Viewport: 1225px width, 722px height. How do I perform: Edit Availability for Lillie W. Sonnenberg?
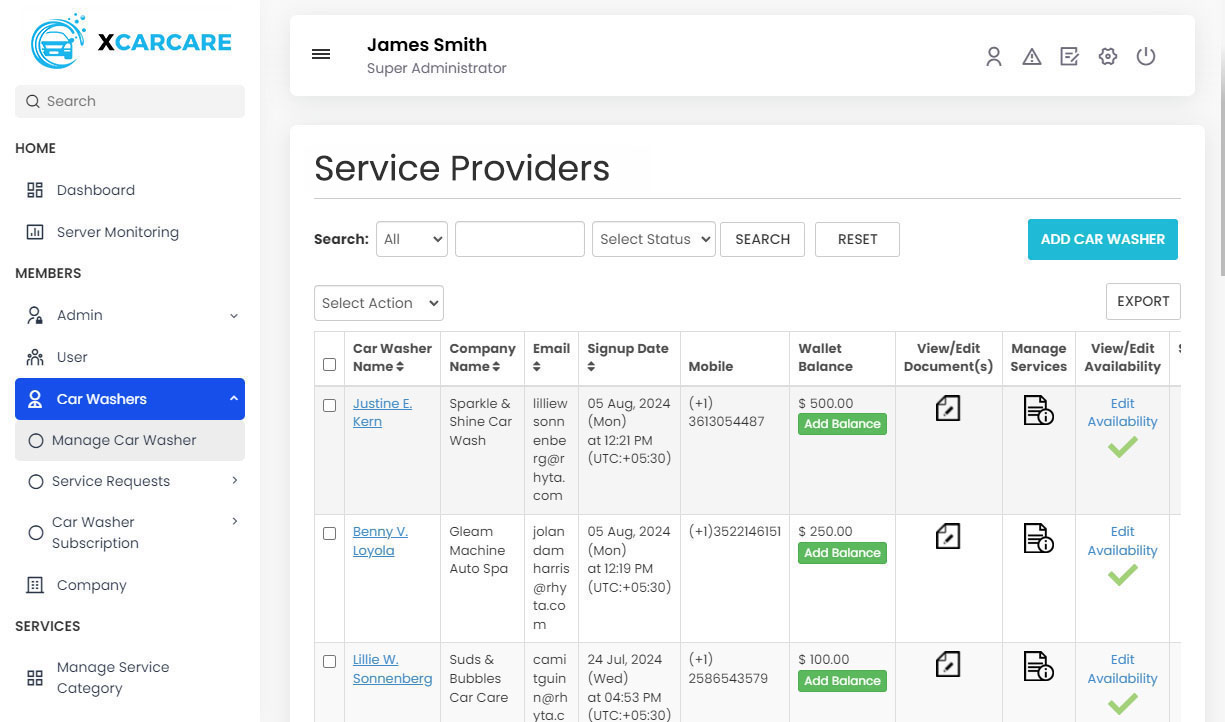tap(1122, 669)
